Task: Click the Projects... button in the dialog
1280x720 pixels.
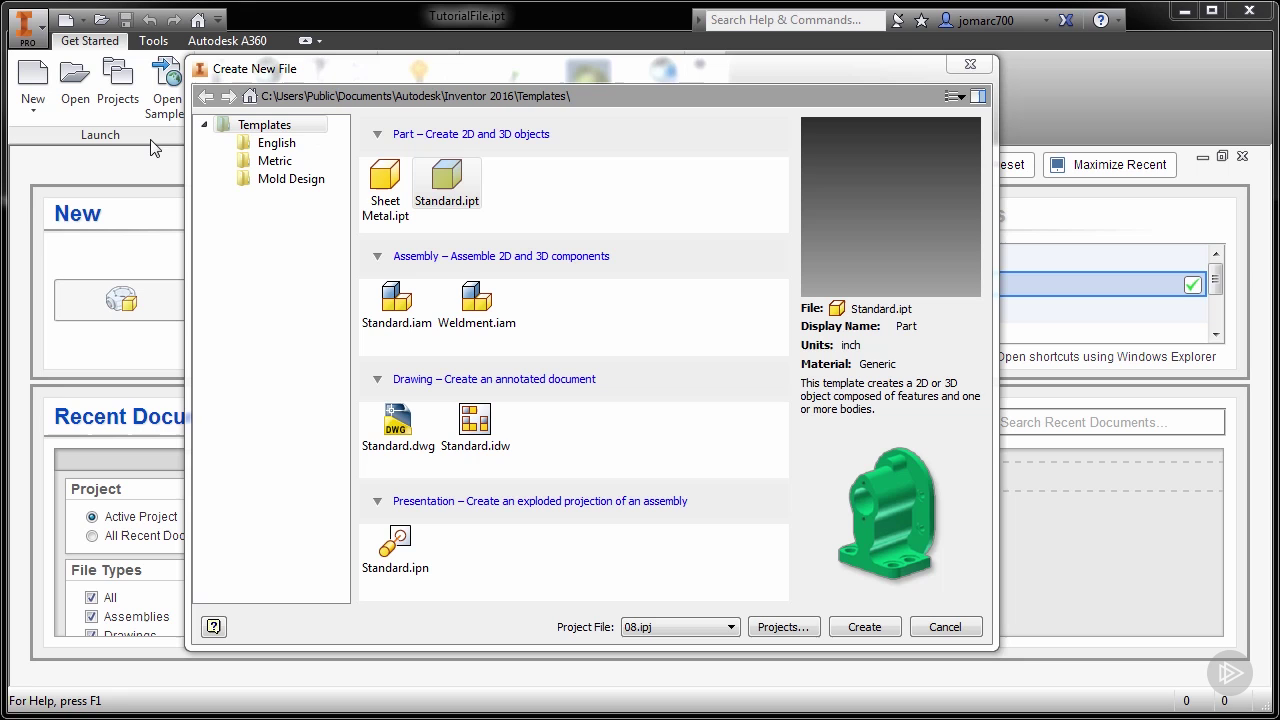Action: (783, 627)
